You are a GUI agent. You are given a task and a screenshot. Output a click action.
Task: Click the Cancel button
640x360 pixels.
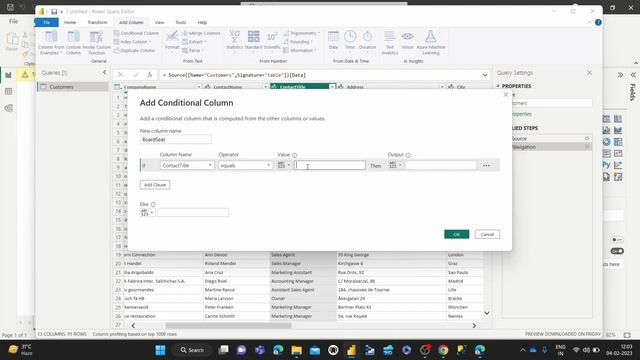pyautogui.click(x=487, y=234)
